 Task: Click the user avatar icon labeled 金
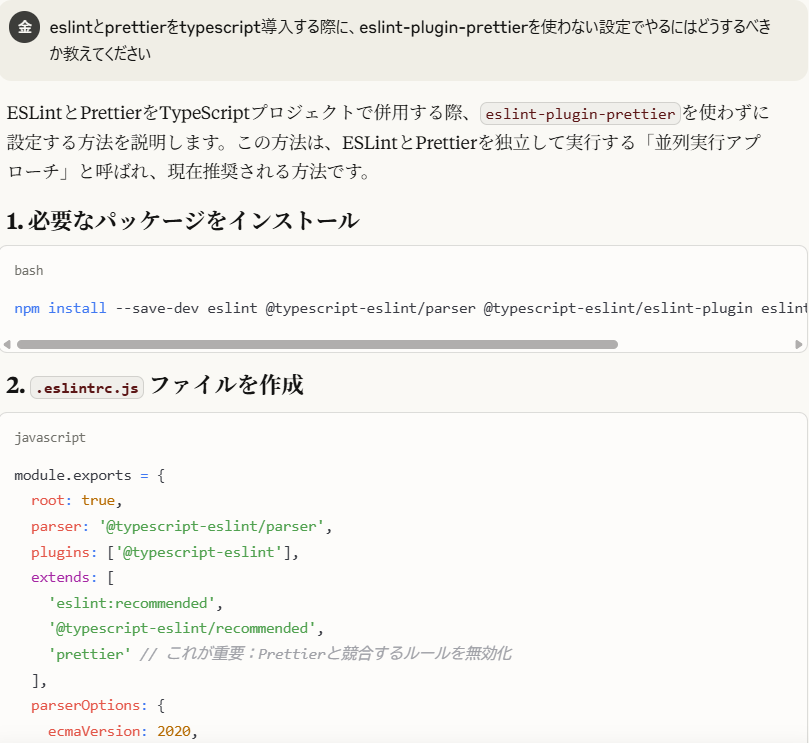[x=24, y=28]
